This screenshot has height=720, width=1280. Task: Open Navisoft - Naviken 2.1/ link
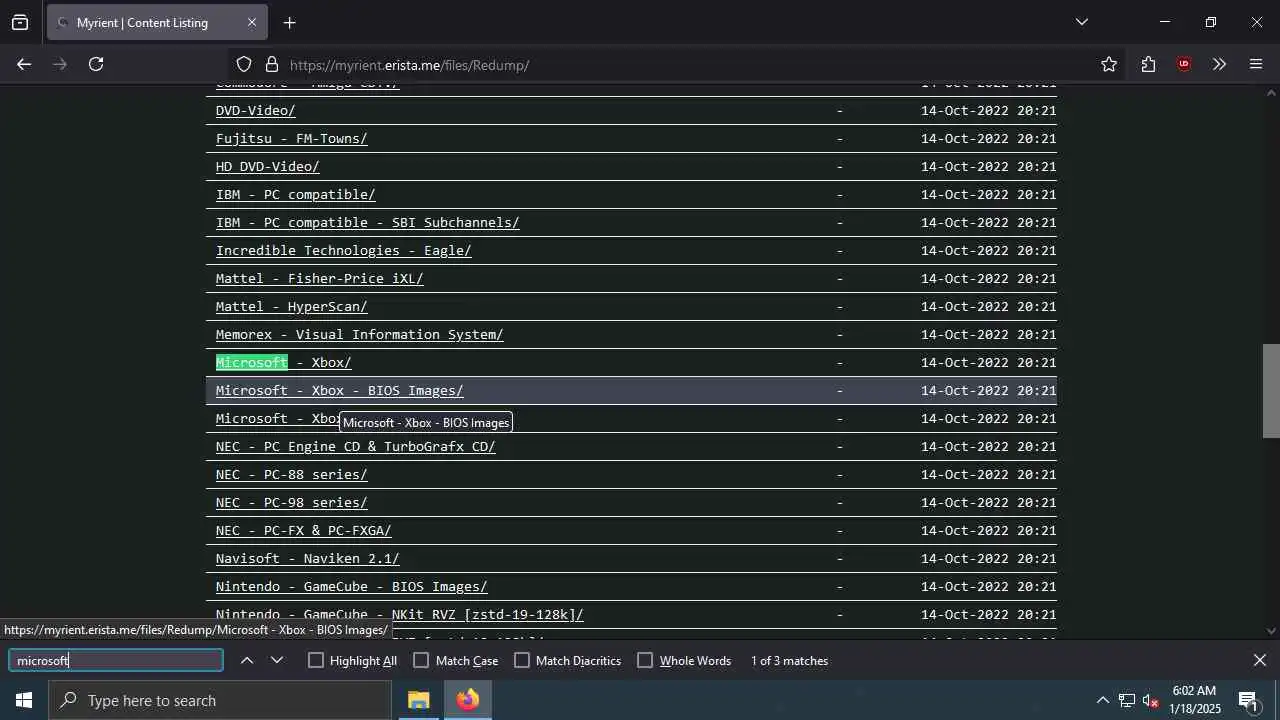point(307,558)
